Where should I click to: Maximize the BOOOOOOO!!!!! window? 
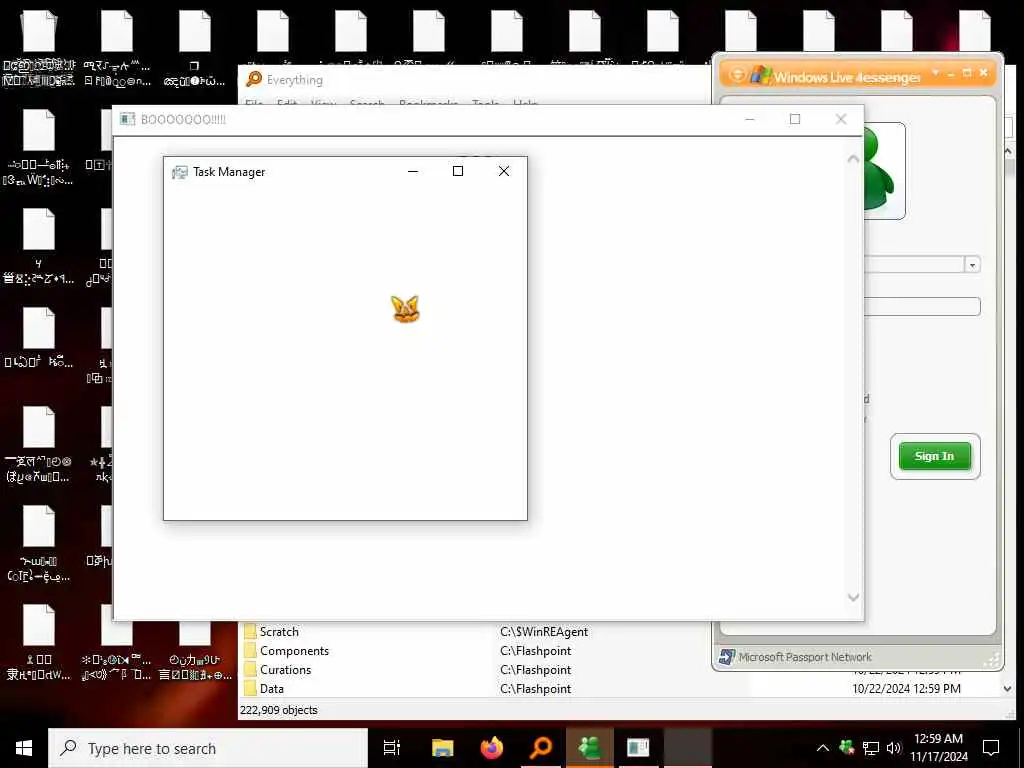795,119
